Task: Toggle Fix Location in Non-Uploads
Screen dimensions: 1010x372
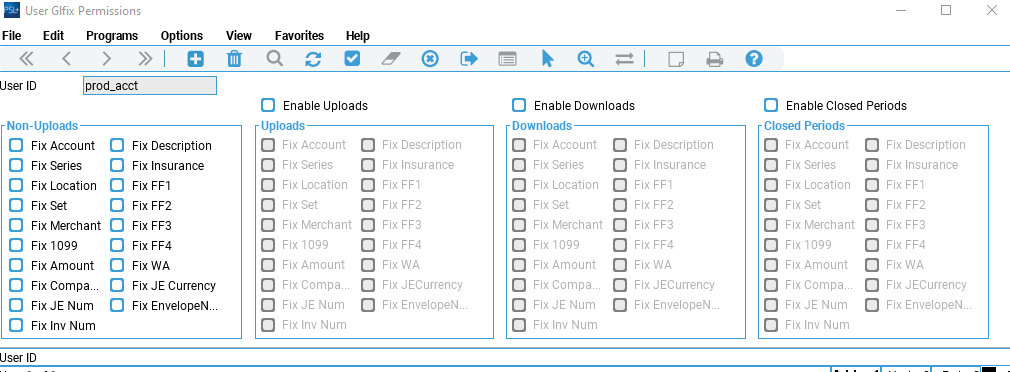Action: pos(16,185)
